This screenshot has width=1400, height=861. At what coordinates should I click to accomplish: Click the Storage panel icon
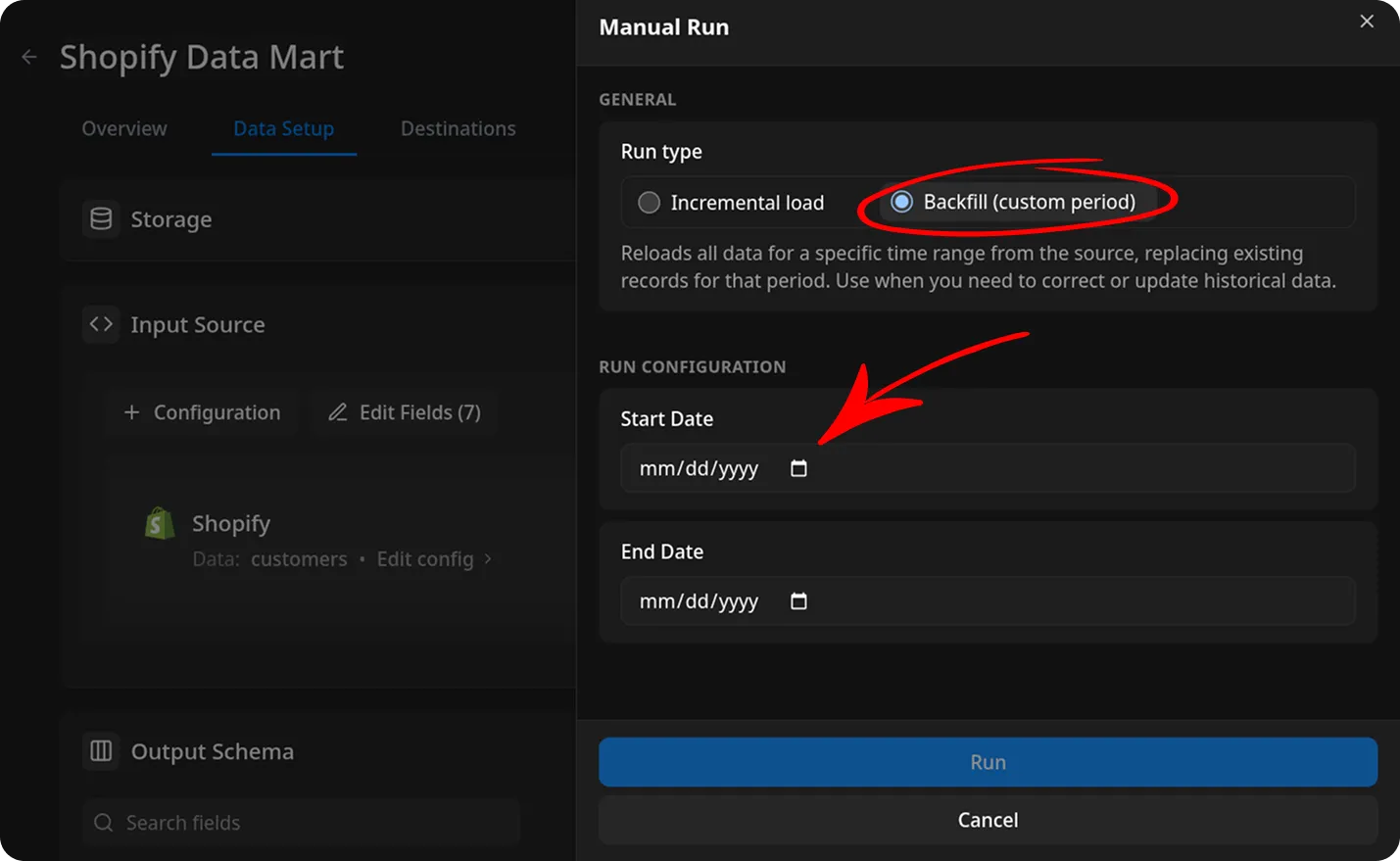point(100,219)
